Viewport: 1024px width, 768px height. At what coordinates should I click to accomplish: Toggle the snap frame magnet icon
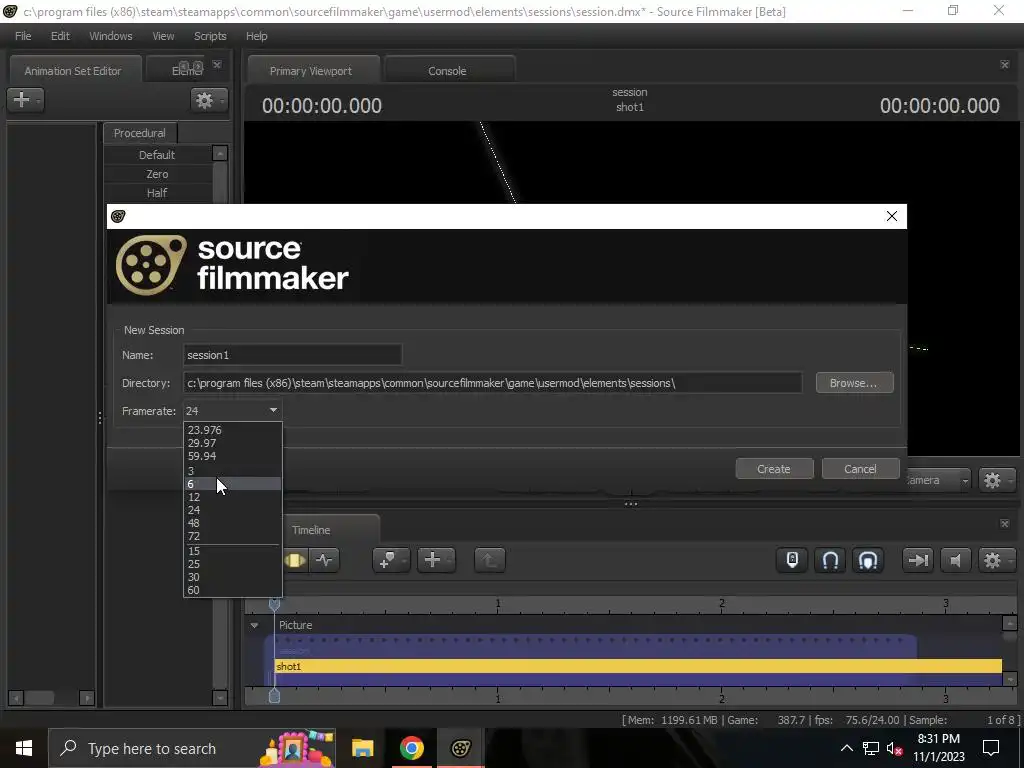[868, 560]
